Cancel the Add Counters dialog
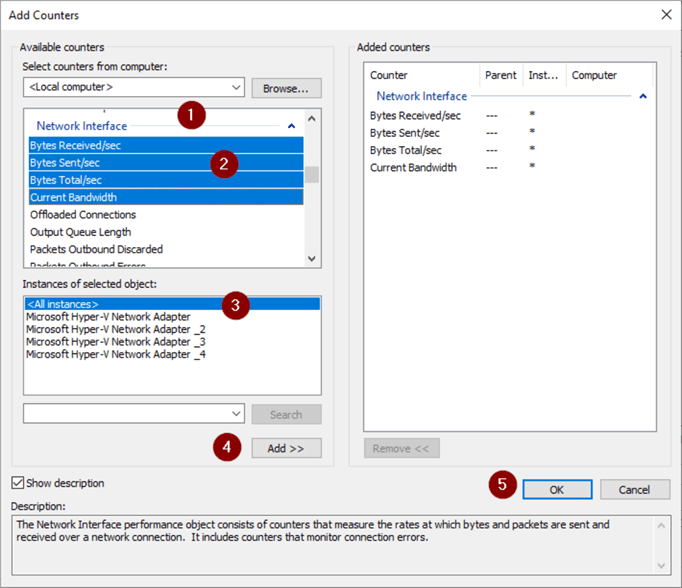The width and height of the screenshot is (682, 588). [634, 490]
